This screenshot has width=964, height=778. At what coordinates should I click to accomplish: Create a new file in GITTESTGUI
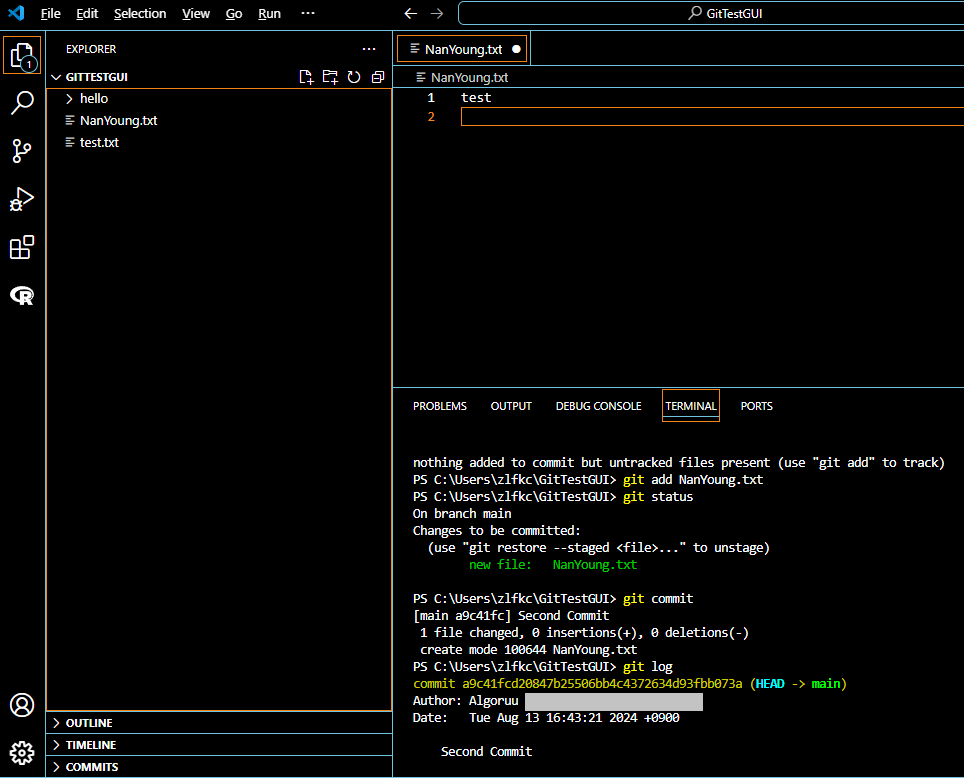pyautogui.click(x=306, y=77)
